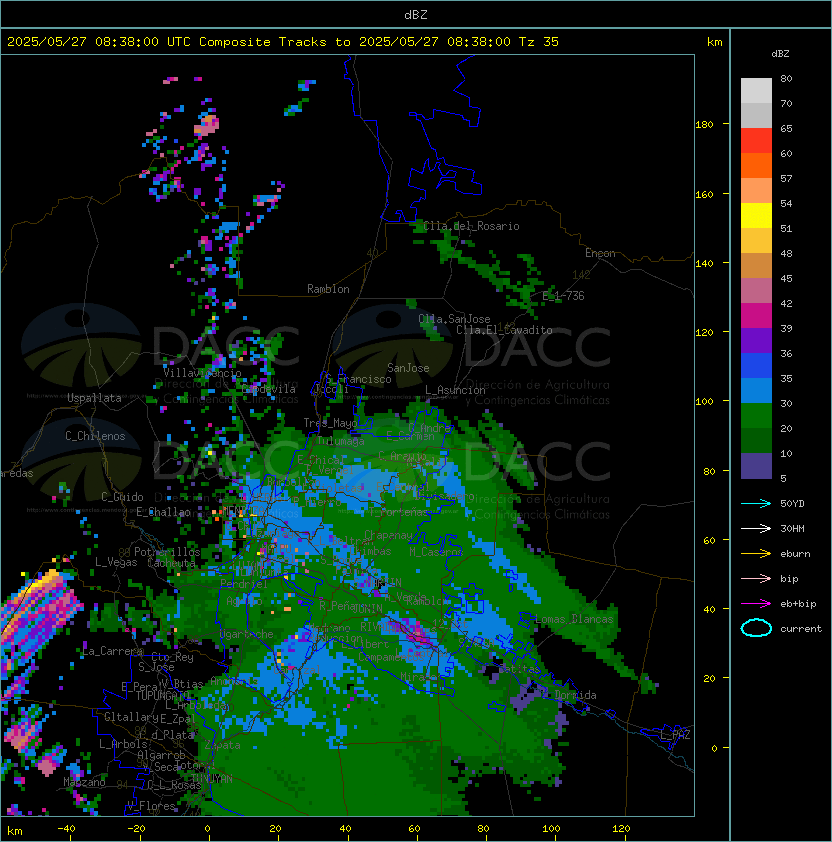The width and height of the screenshot is (832, 842).
Task: Click the E_1-736 map label
Action: [563, 296]
